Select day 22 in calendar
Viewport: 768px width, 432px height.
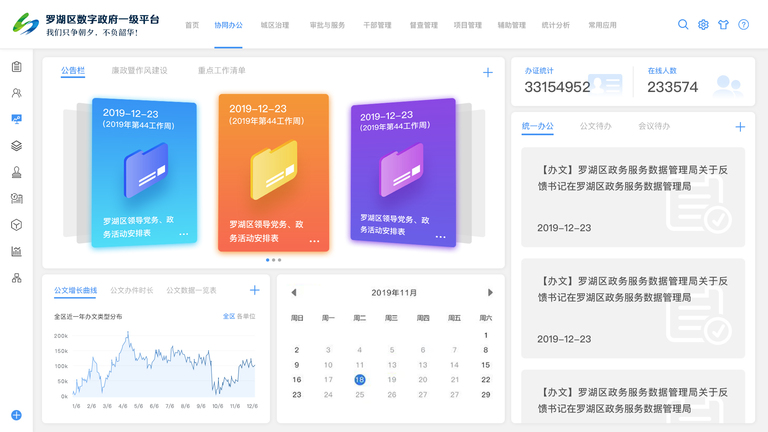(485, 380)
